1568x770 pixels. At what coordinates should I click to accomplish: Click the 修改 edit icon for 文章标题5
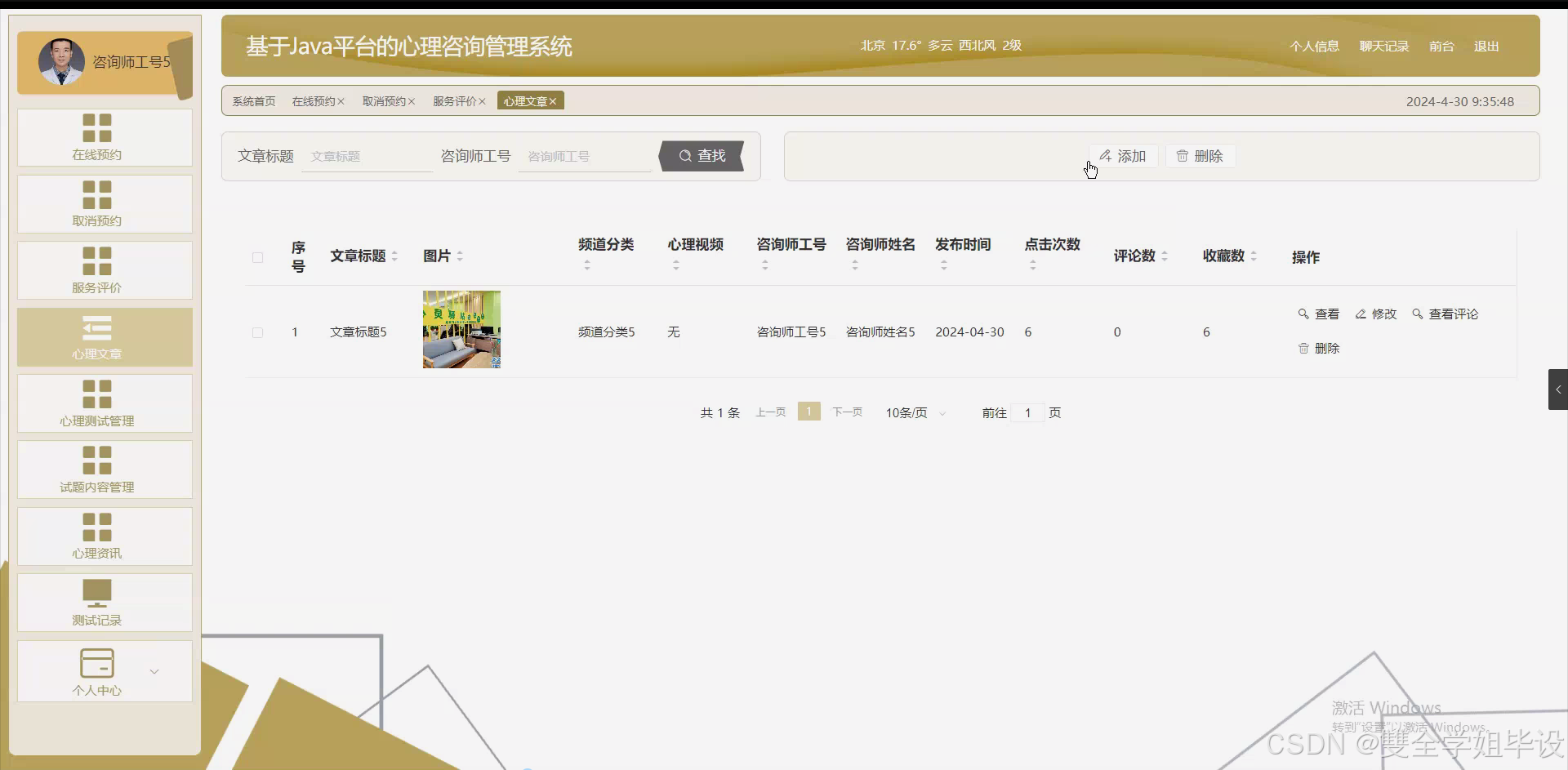click(x=1376, y=314)
